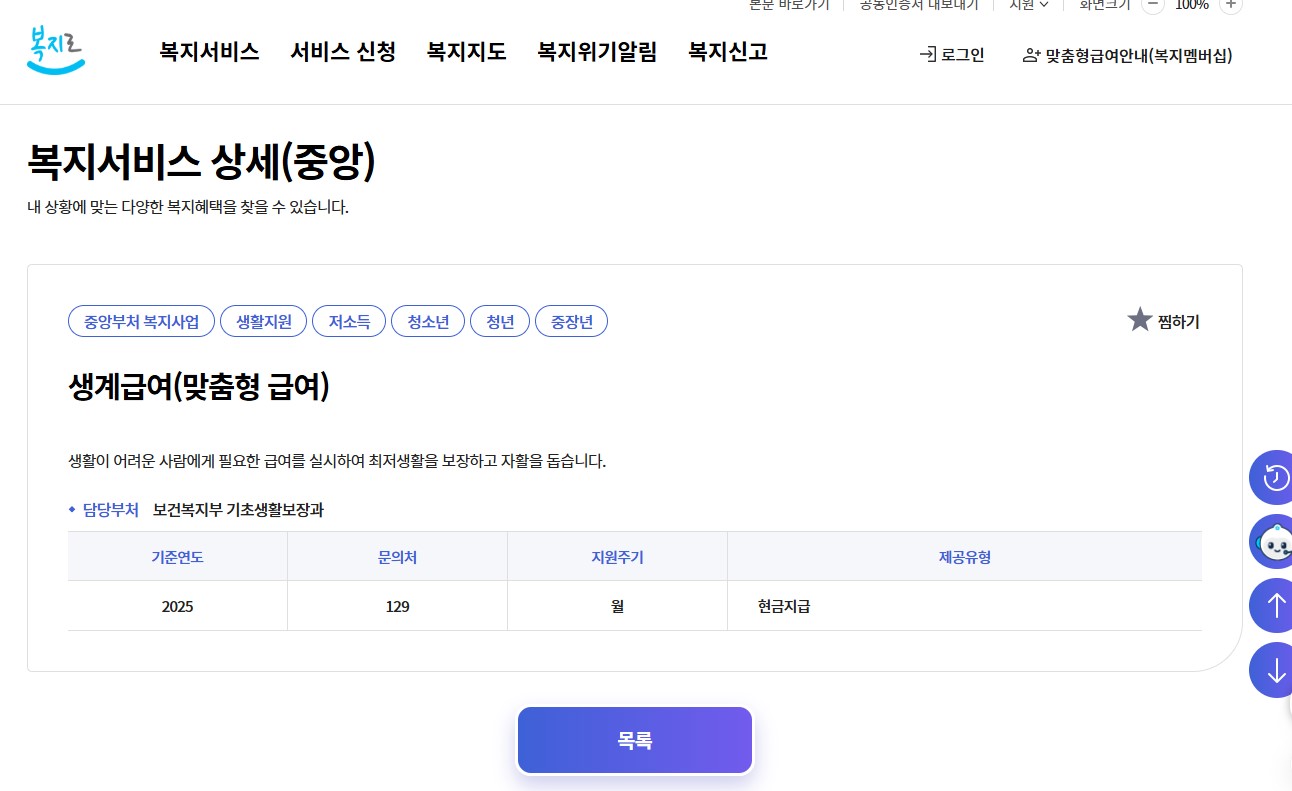Expand the 지원 dropdown
The width and height of the screenshot is (1292, 791).
click(1029, 5)
